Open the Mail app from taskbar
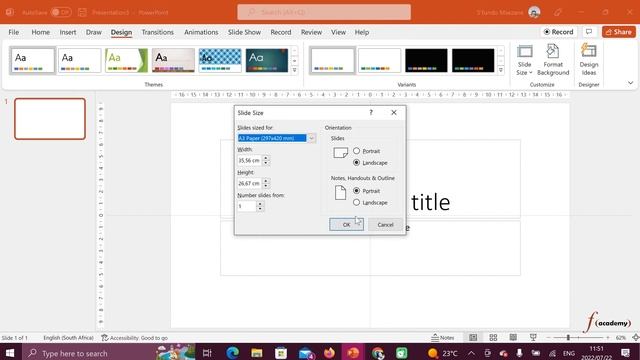 point(305,353)
